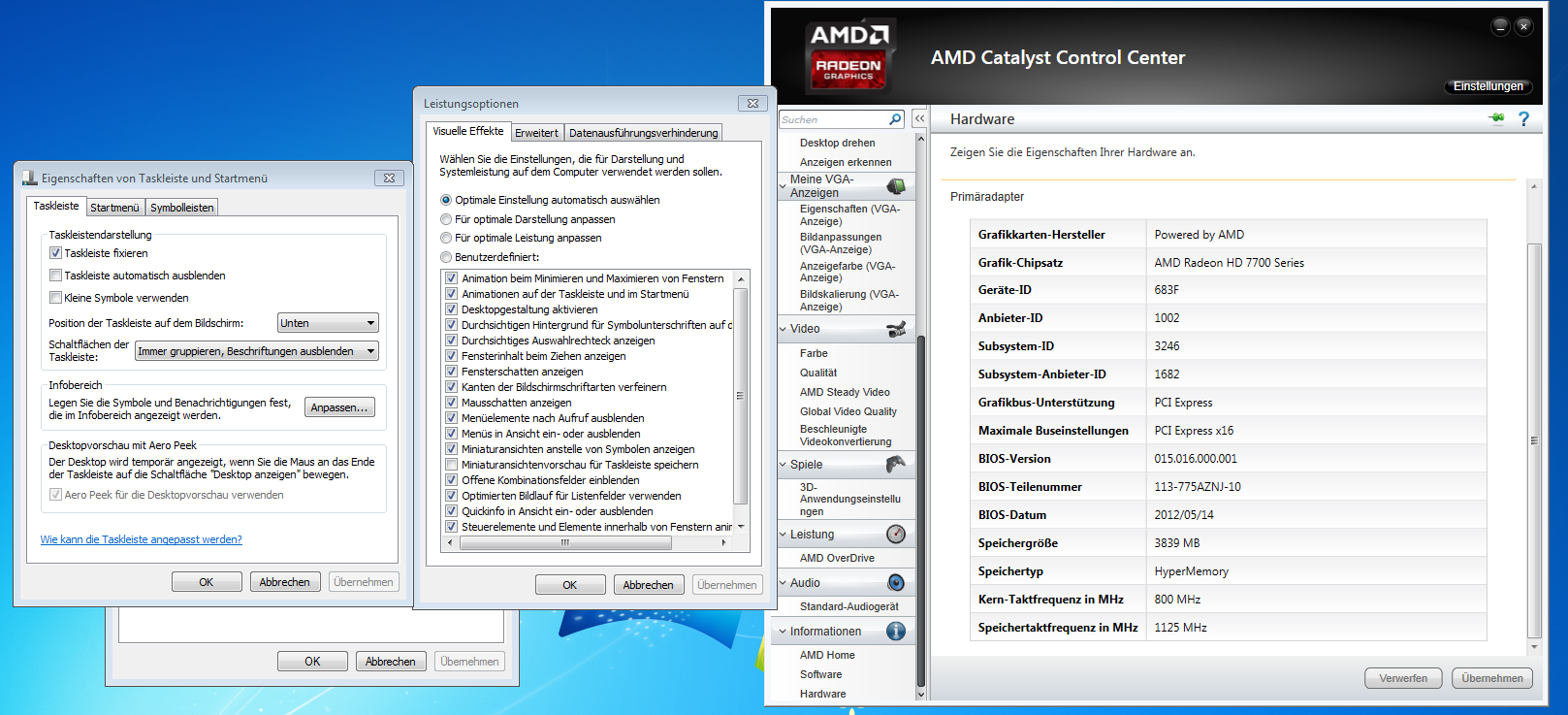The height and width of the screenshot is (715, 1568).
Task: Click the Video camera icon in sidebar
Action: [896, 329]
